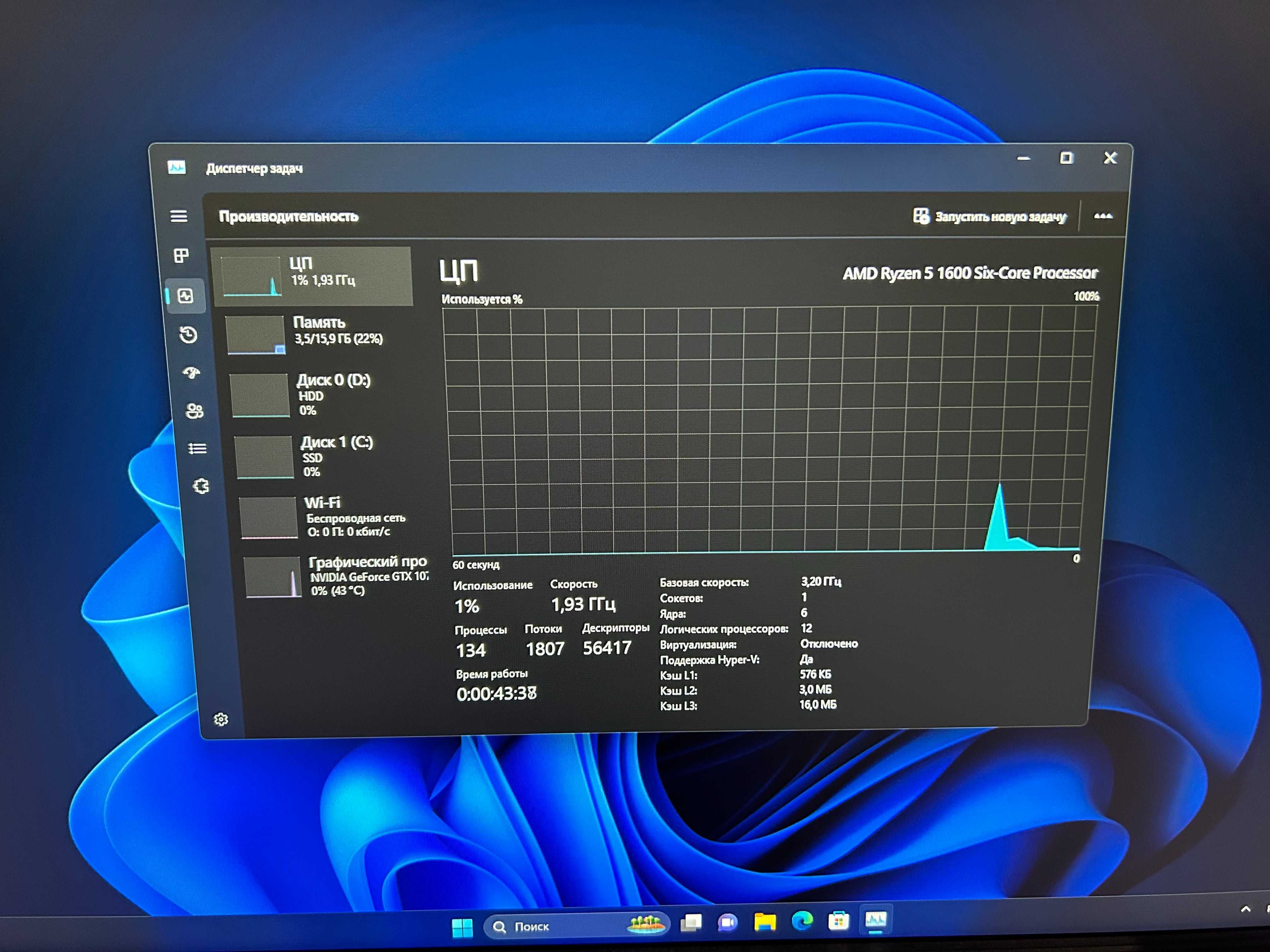Open the Services page puzzle icon
The width and height of the screenshot is (1270, 952).
coord(201,487)
